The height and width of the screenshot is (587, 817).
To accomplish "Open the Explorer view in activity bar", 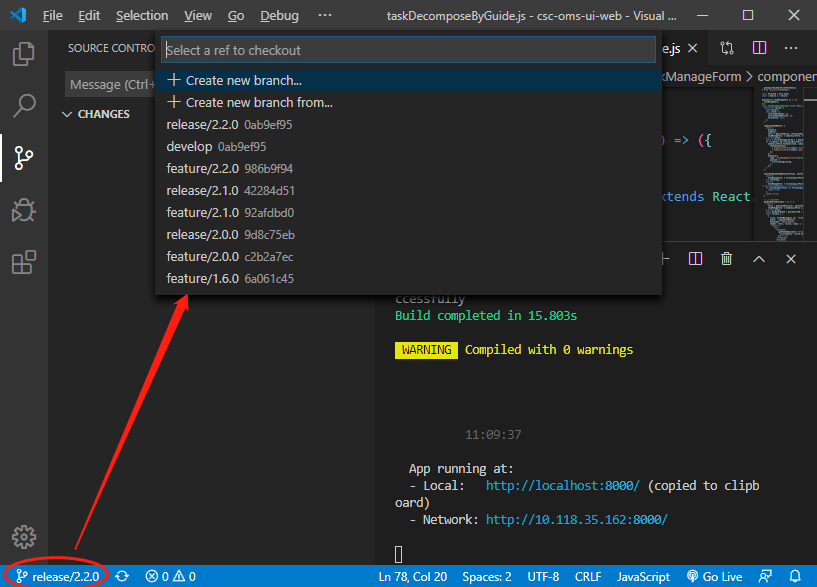I will [x=23, y=54].
